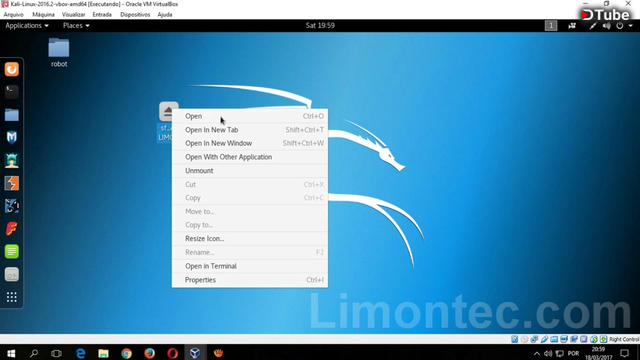Screen dimensions: 640x360
Task: Open Windows Task View button
Action: click(56, 353)
